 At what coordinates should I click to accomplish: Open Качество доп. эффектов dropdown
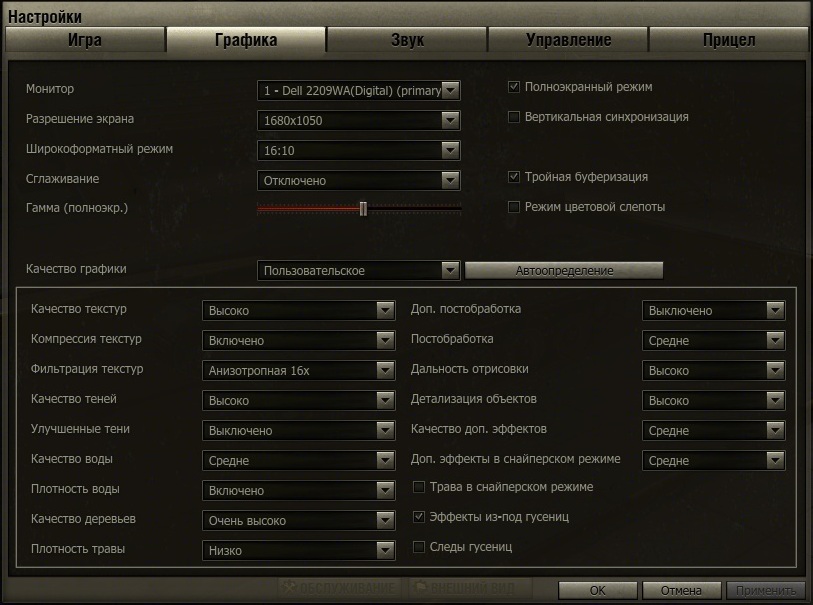click(713, 431)
